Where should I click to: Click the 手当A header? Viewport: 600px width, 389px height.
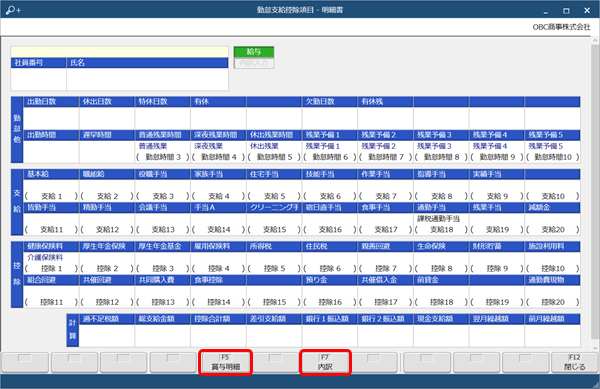218,208
